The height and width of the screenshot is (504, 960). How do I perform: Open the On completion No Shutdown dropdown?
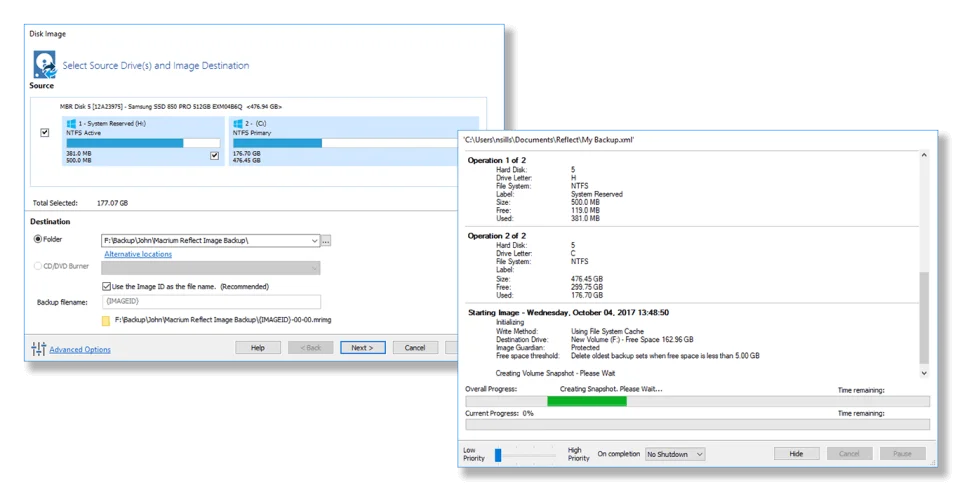(x=675, y=454)
